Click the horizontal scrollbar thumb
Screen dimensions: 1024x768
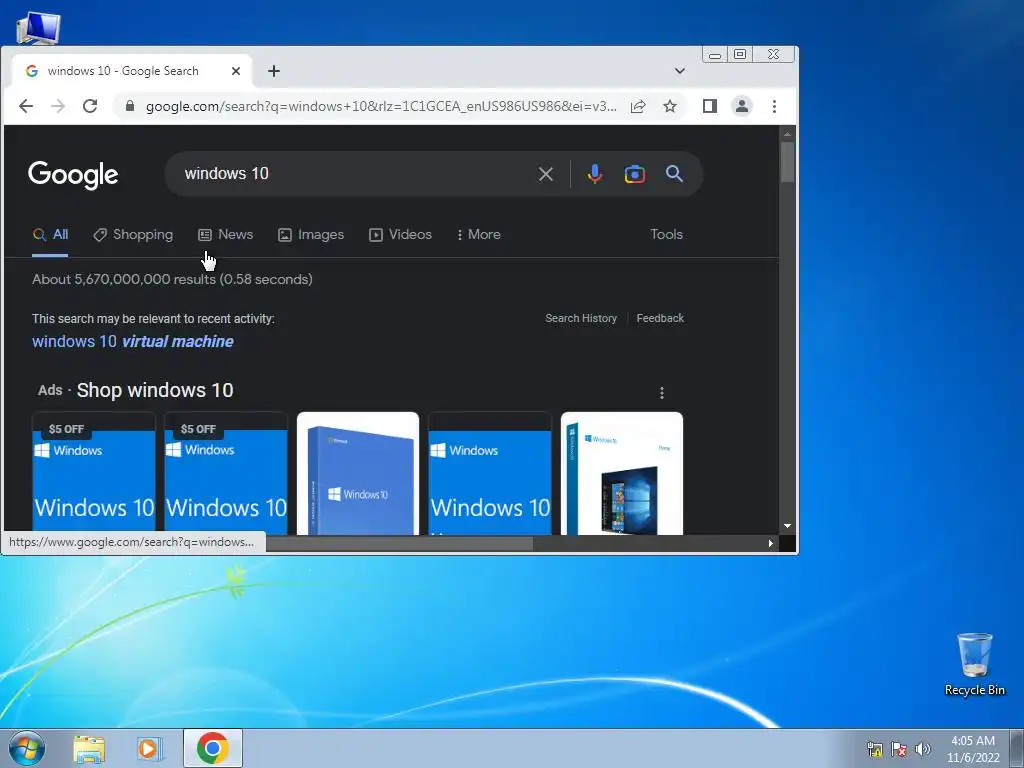(x=398, y=543)
